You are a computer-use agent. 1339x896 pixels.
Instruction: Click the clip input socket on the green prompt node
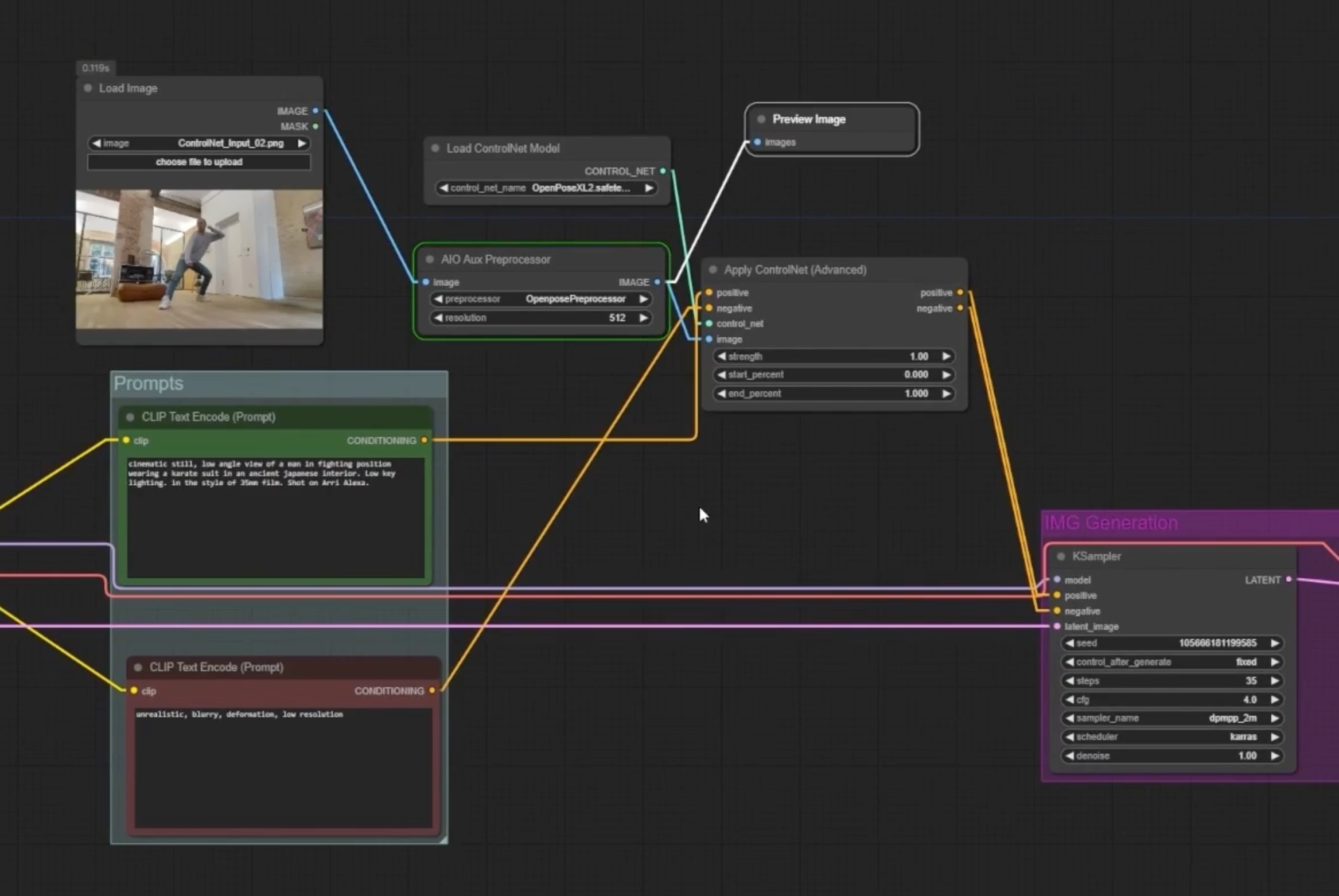coord(126,440)
